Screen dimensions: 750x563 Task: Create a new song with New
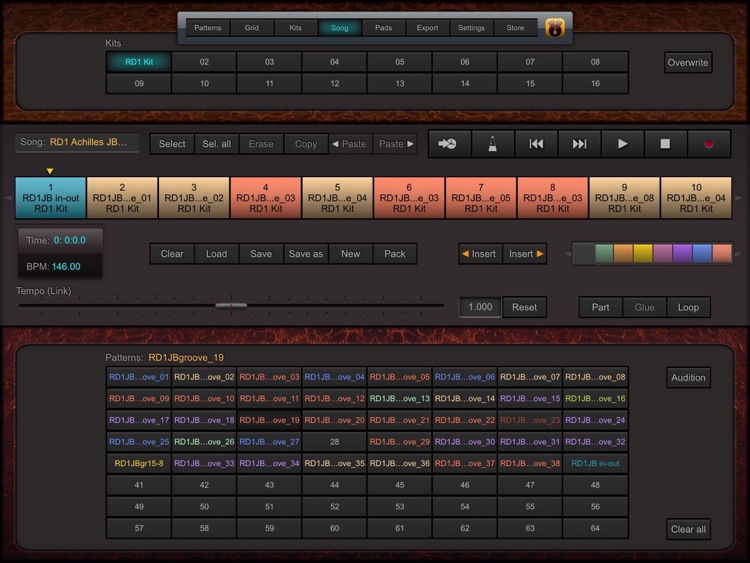pyautogui.click(x=351, y=254)
